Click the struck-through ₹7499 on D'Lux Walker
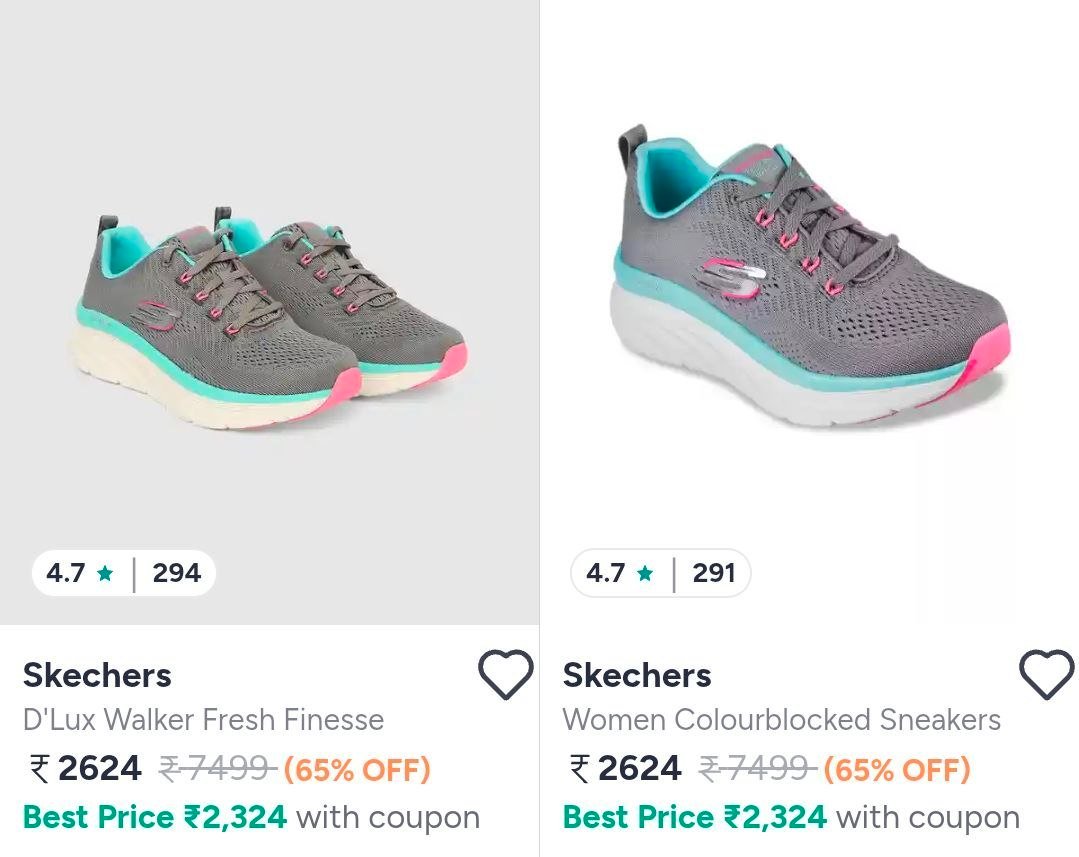This screenshot has height=857, width=1079. click(217, 769)
